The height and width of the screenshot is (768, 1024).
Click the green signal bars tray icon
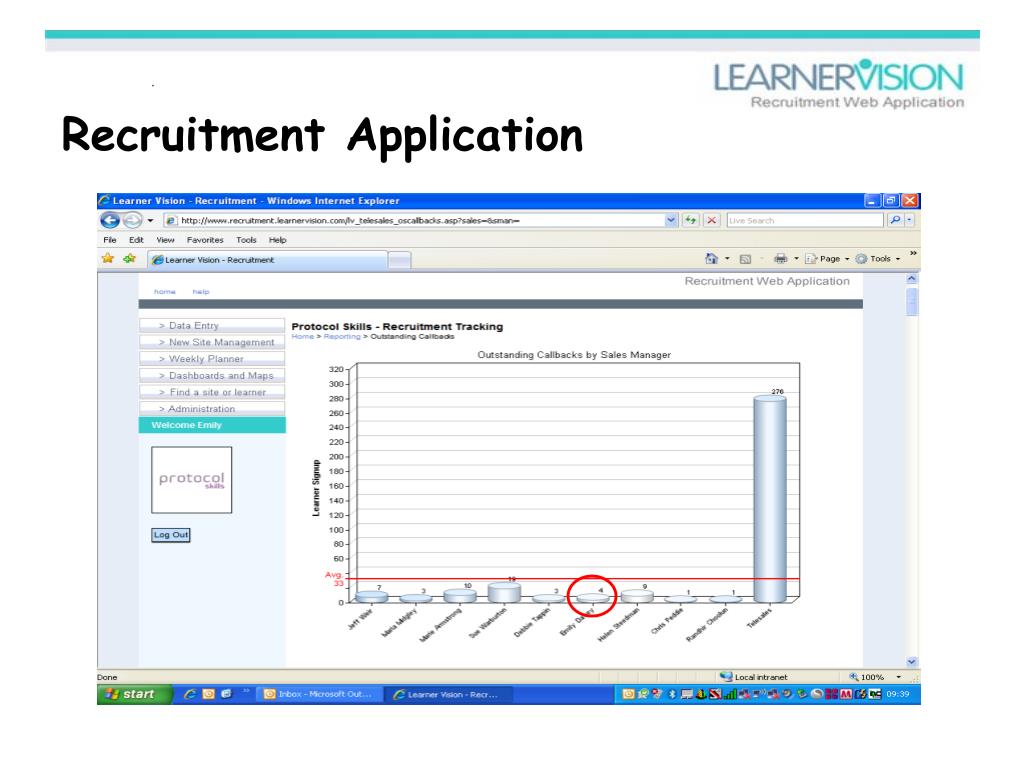click(x=730, y=694)
